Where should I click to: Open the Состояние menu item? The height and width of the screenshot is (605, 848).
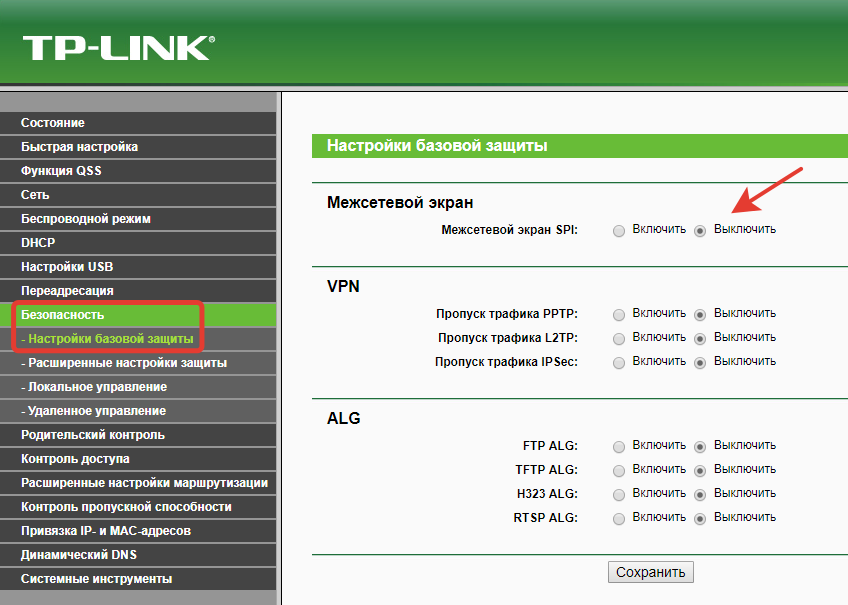53,123
